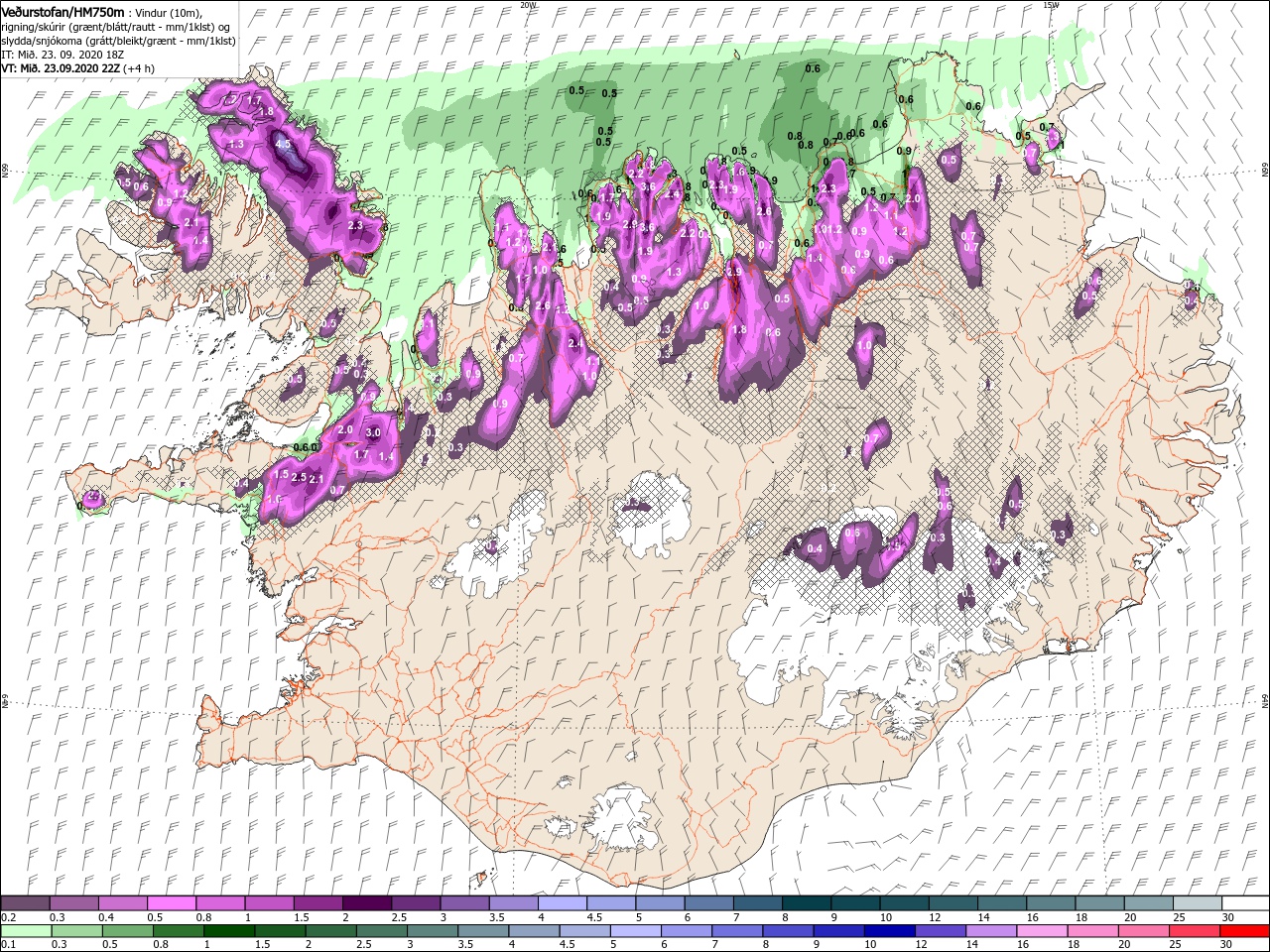Pick the bright red rain swatch above 30
Viewport: 1270px width, 952px height.
[x=1244, y=931]
